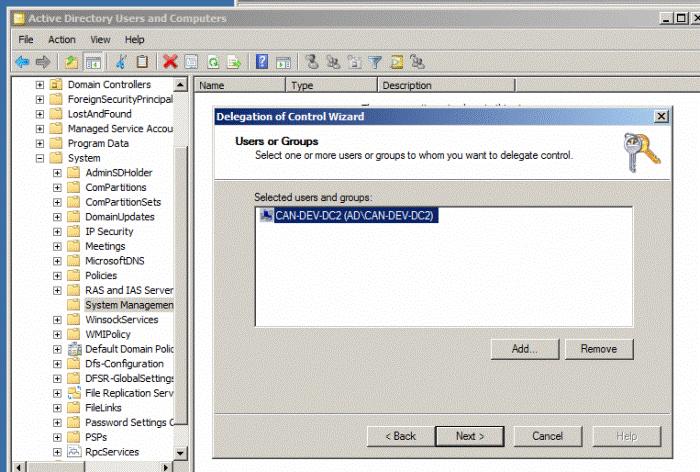This screenshot has height=472, width=700.
Task: Select the FileLinks tree item
Action: (103, 408)
